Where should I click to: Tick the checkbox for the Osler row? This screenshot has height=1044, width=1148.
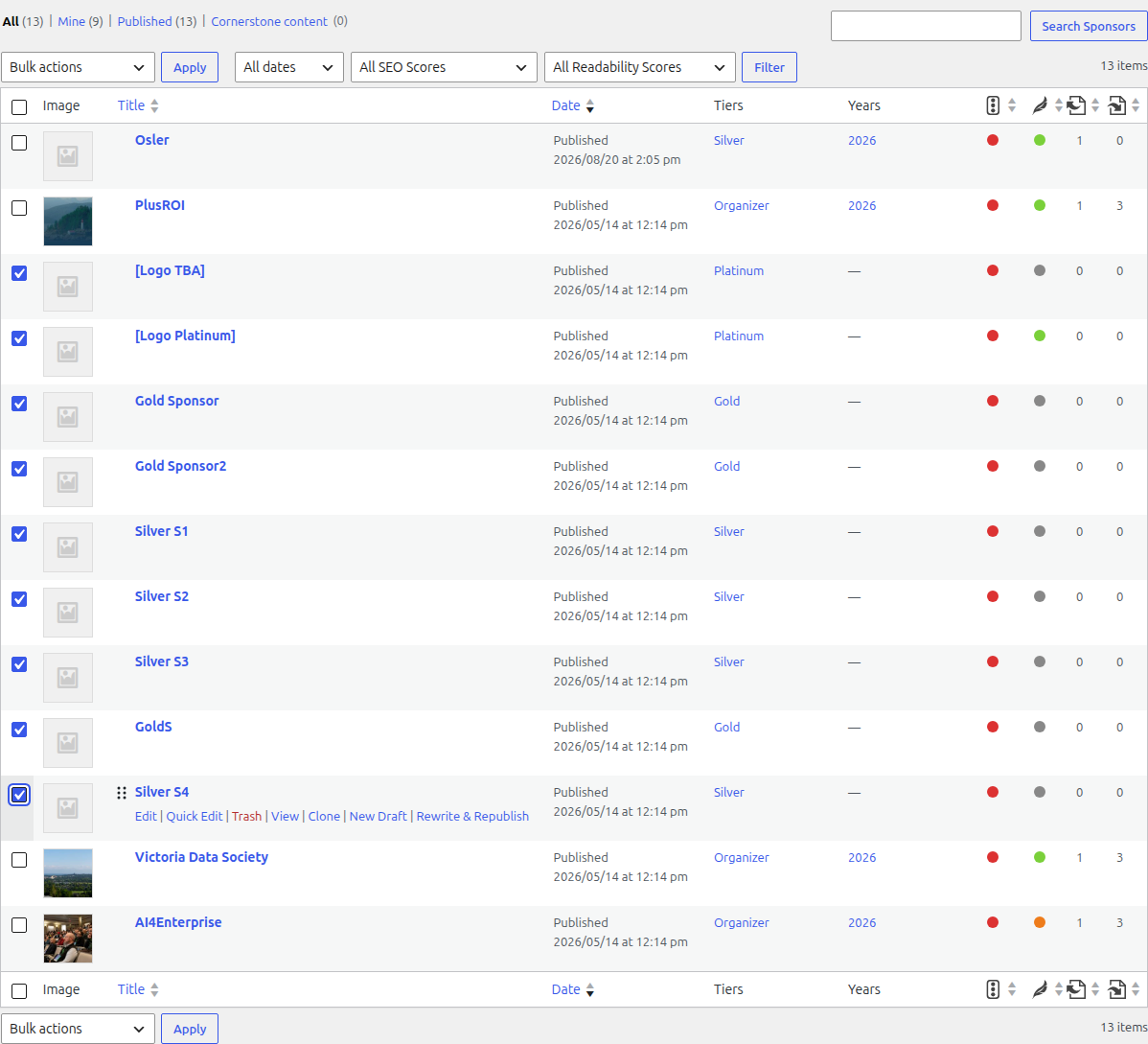(19, 143)
